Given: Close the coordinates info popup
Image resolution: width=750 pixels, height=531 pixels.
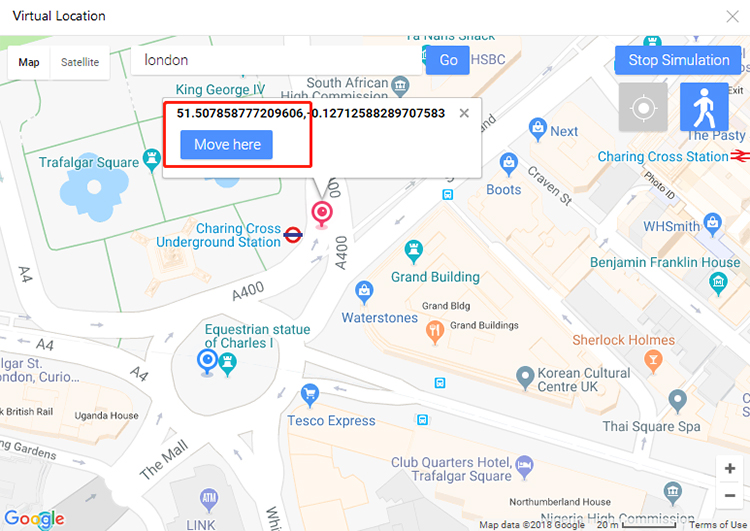Looking at the screenshot, I should [x=464, y=113].
